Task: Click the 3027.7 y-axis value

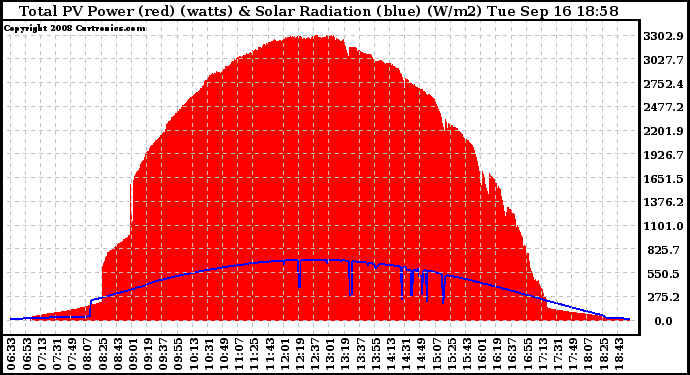Action: click(663, 60)
